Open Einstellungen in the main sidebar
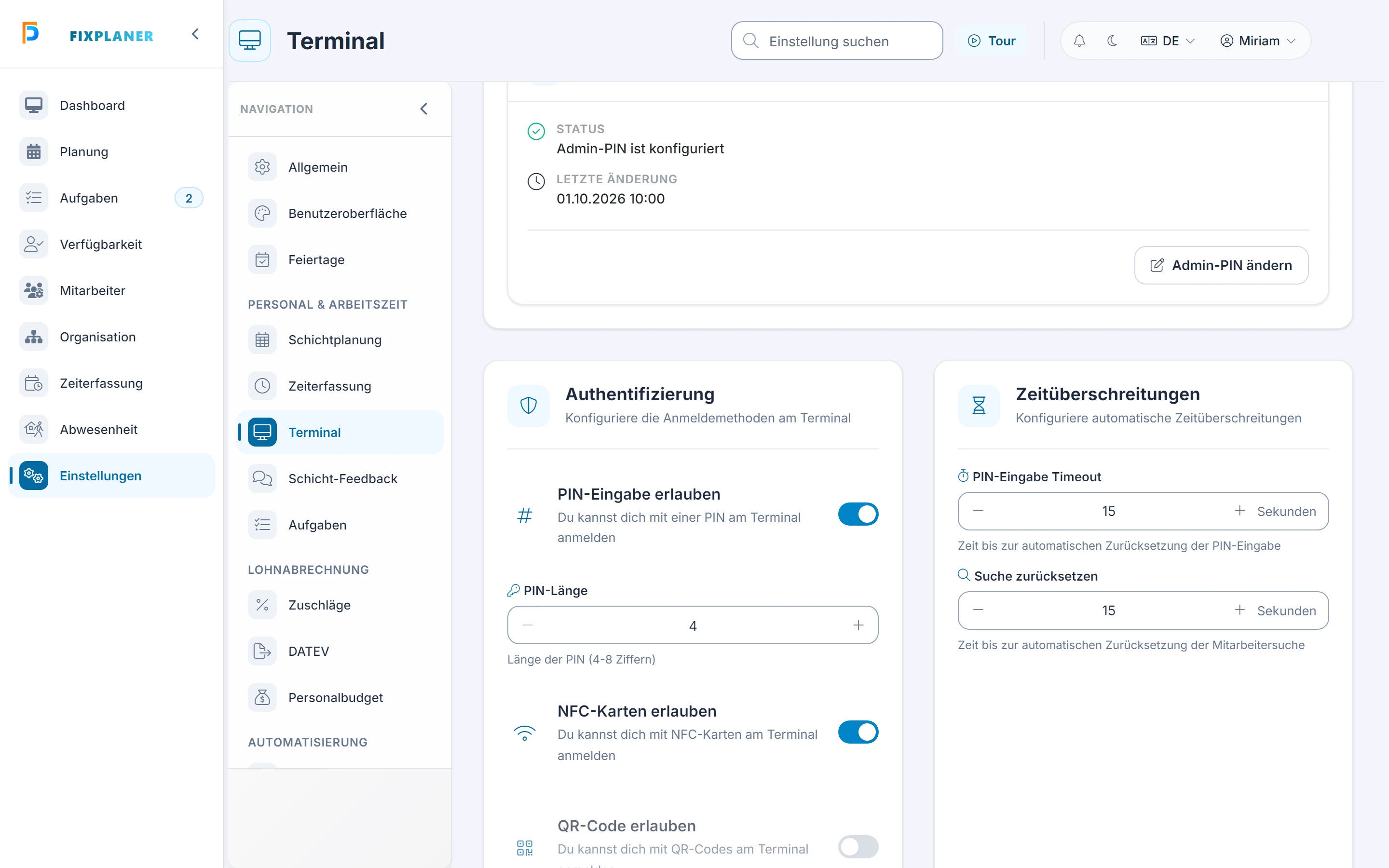The height and width of the screenshot is (868, 1389). pyautogui.click(x=111, y=475)
